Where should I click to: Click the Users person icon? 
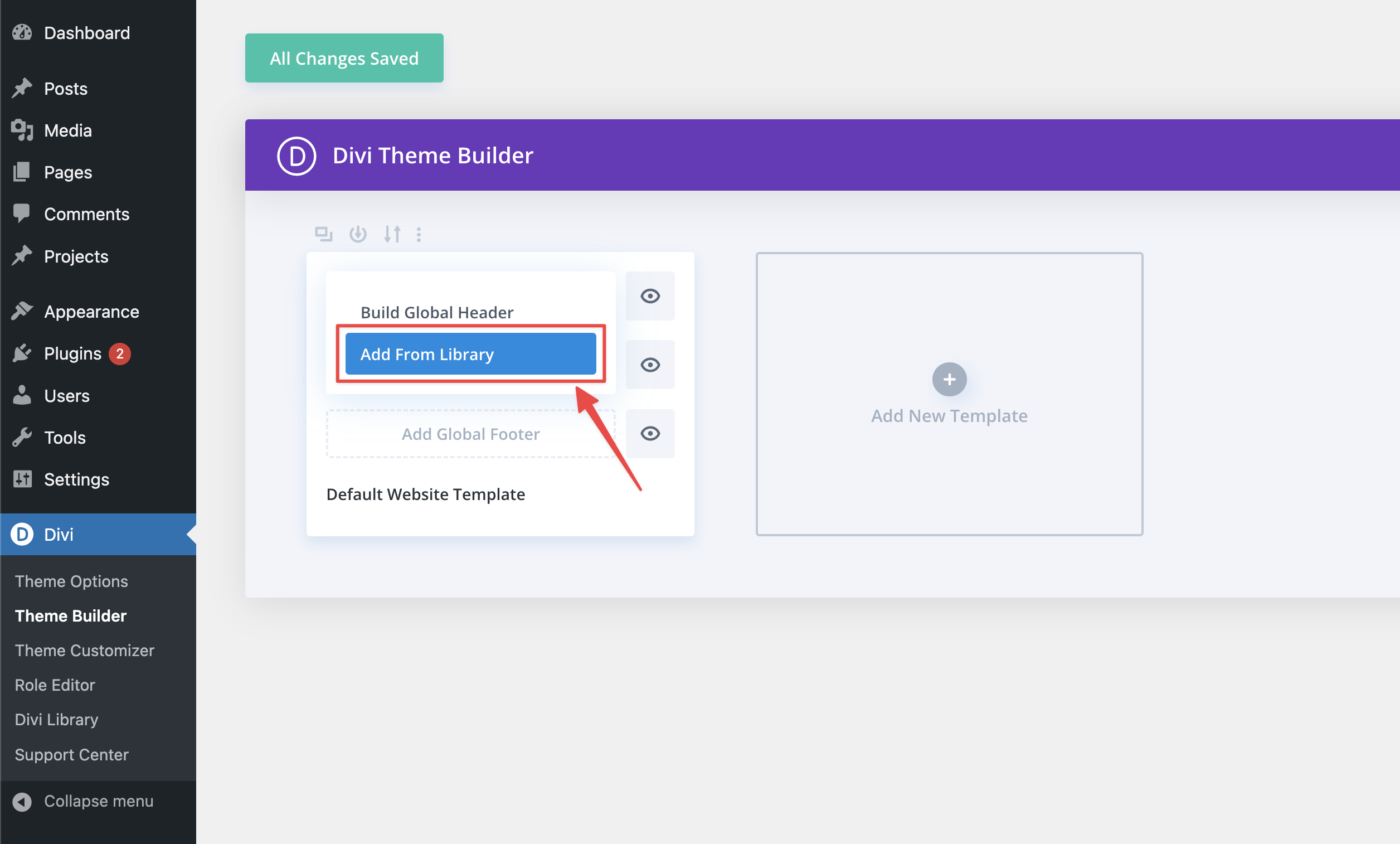tap(22, 396)
